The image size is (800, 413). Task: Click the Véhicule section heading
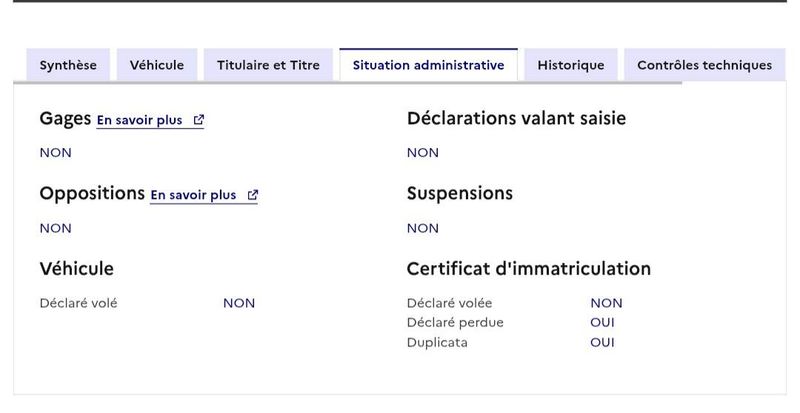click(77, 269)
